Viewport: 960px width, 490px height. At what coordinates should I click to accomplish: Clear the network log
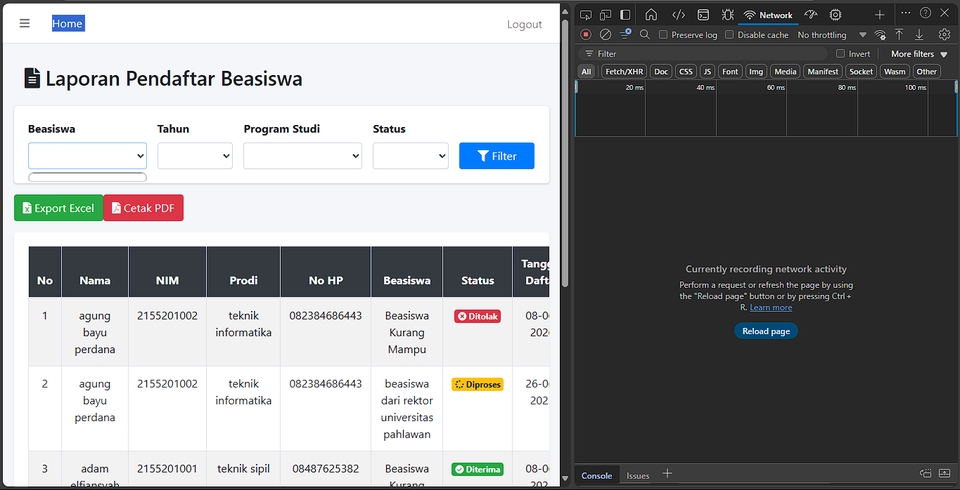pos(605,34)
